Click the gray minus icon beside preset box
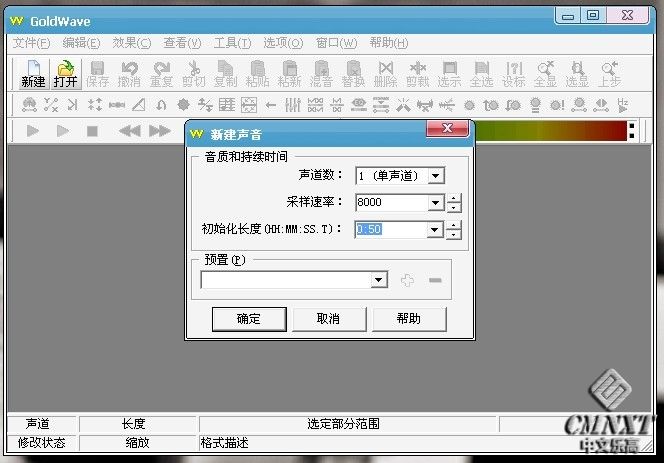Image resolution: width=664 pixels, height=463 pixels. pos(435,280)
